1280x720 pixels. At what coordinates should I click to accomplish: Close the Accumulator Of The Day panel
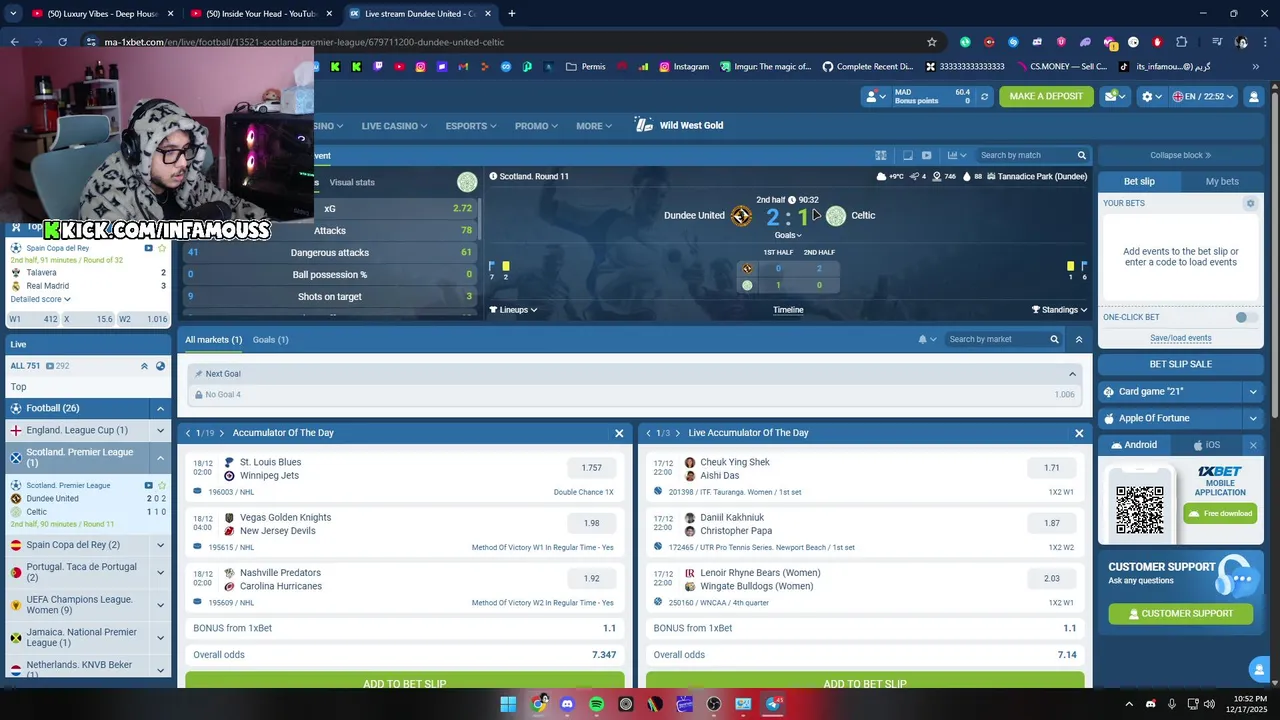tap(619, 433)
